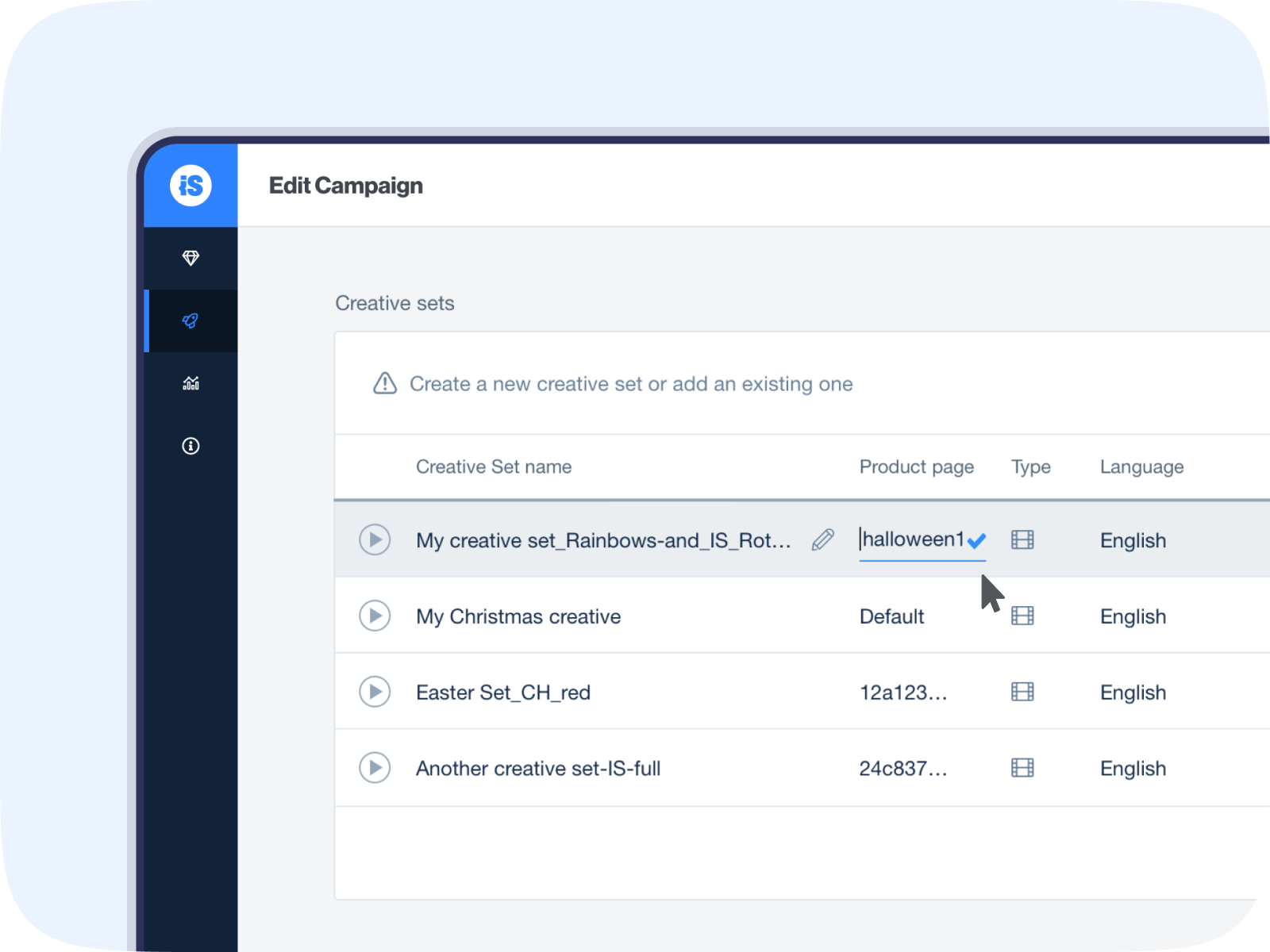Click the pencil edit icon on Rainbows row
Image resolution: width=1270 pixels, height=952 pixels.
pos(823,539)
